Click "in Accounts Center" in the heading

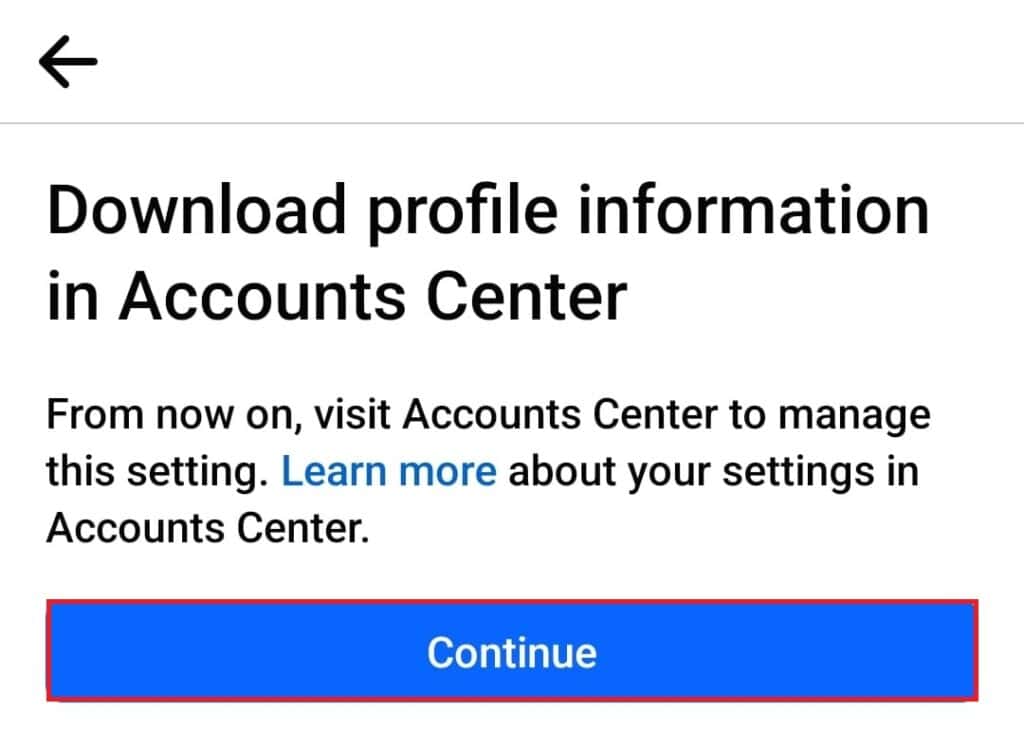point(337,297)
